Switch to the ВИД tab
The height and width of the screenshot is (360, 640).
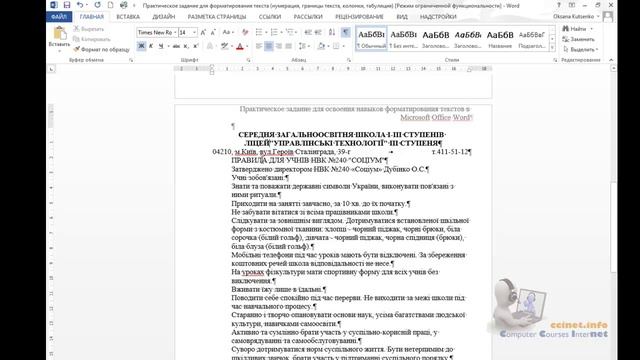402,17
